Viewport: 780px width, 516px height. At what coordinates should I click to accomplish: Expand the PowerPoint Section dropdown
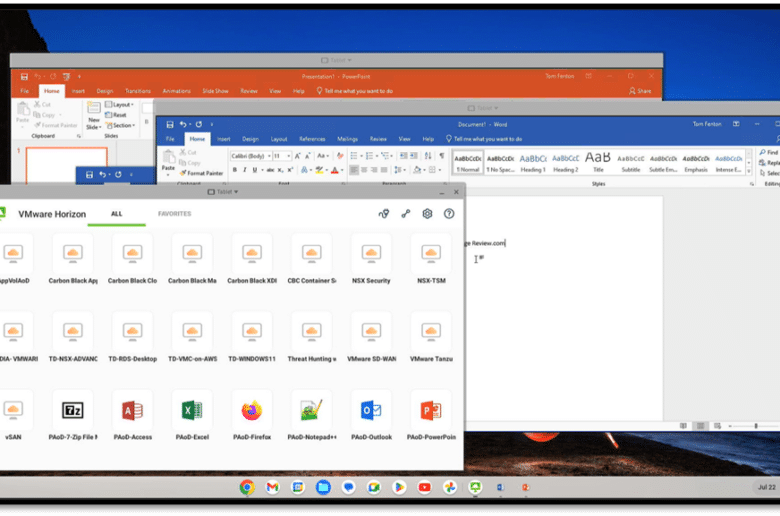(x=121, y=125)
